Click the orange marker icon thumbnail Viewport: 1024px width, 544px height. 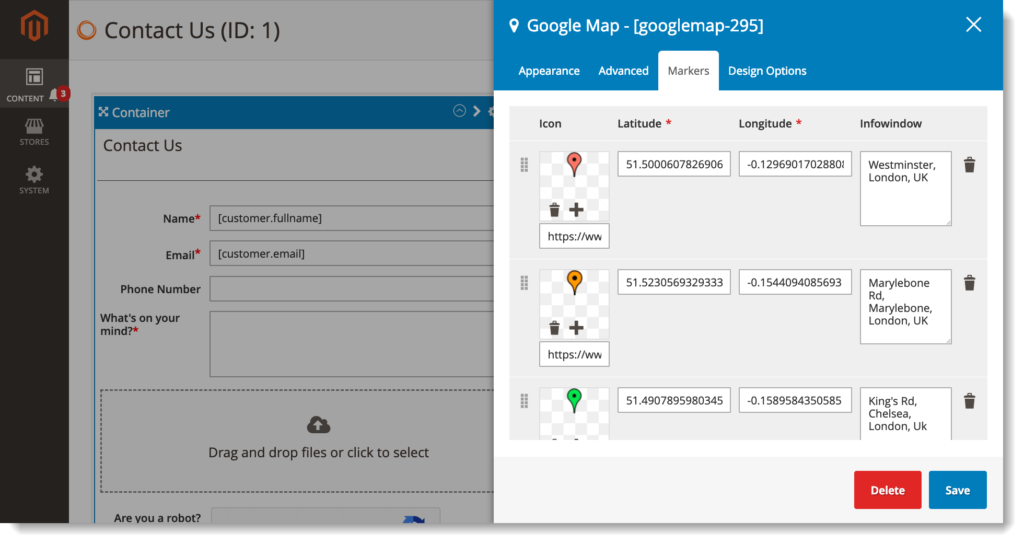tap(574, 282)
